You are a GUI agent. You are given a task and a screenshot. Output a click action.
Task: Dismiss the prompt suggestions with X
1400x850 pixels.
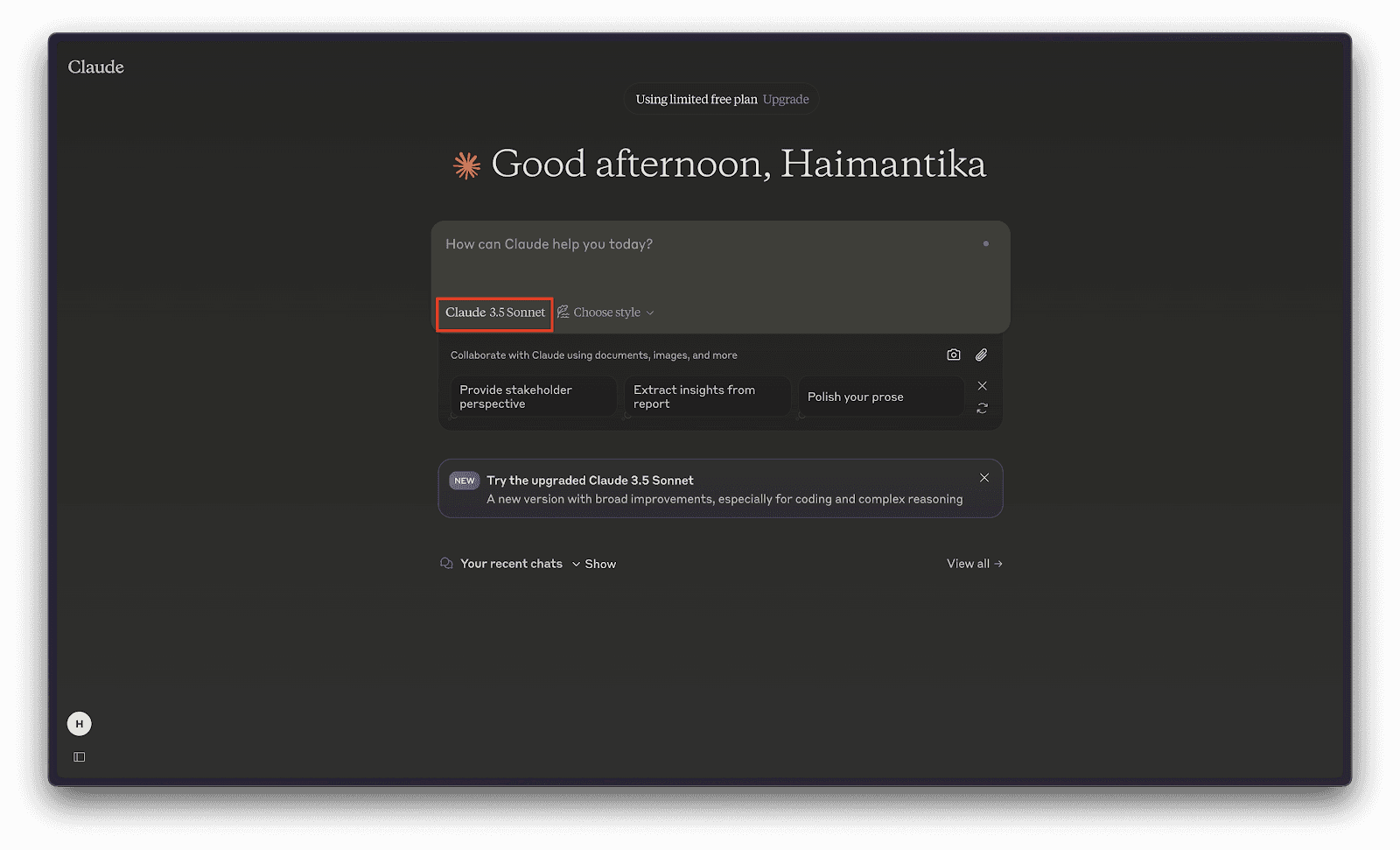click(x=983, y=386)
